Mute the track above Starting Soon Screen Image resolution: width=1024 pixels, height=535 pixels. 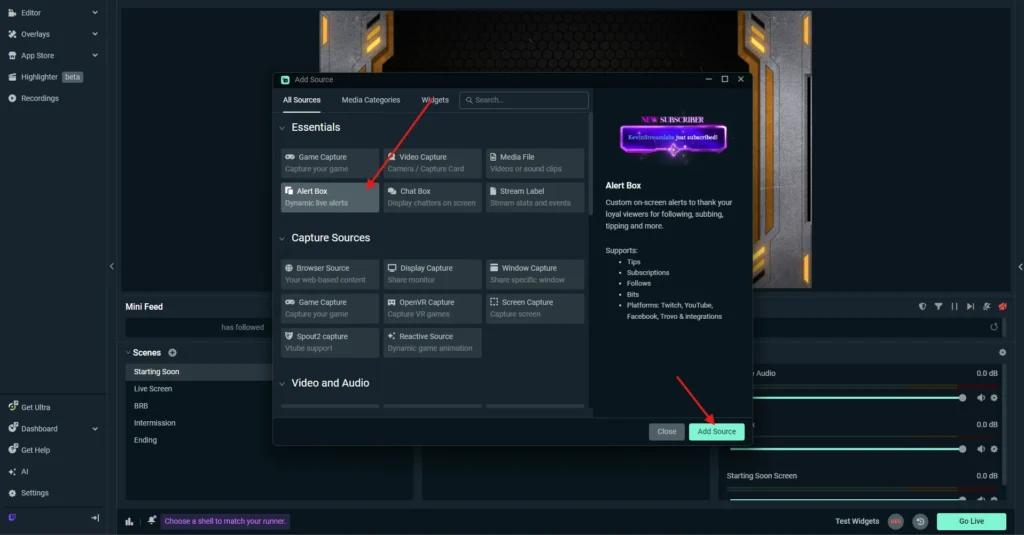pos(980,449)
